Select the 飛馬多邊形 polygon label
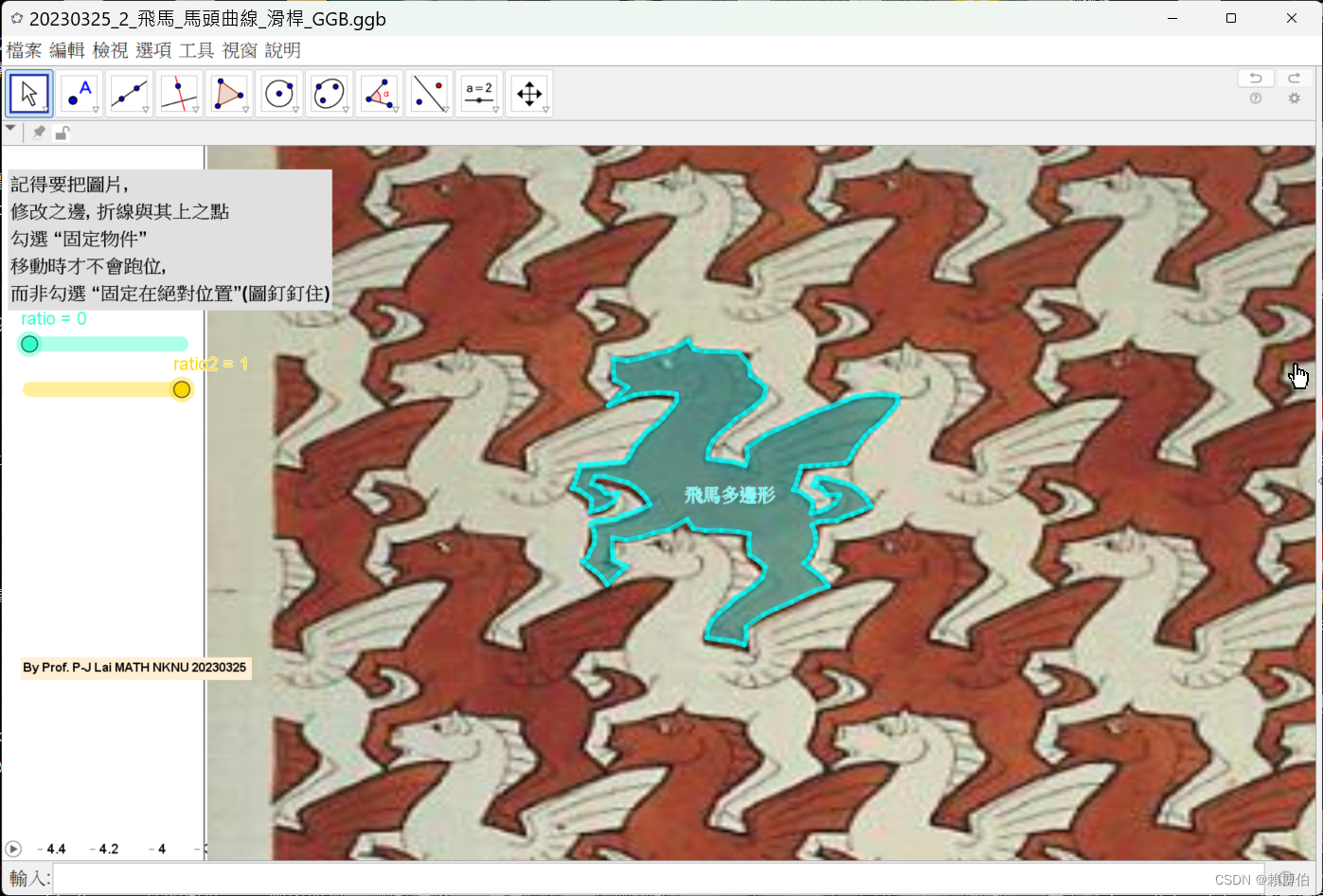 coord(730,494)
